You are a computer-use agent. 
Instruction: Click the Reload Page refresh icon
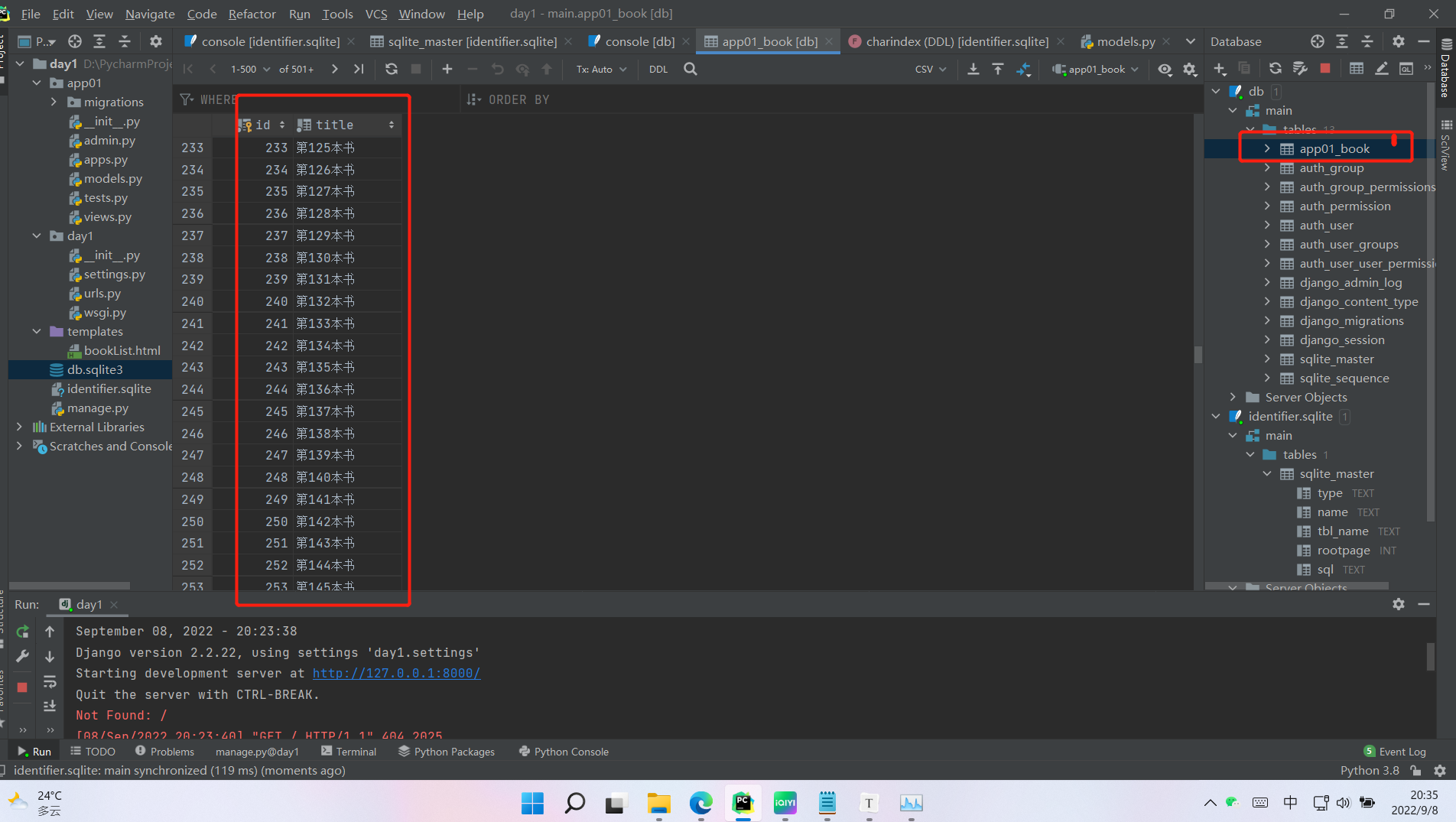[392, 69]
